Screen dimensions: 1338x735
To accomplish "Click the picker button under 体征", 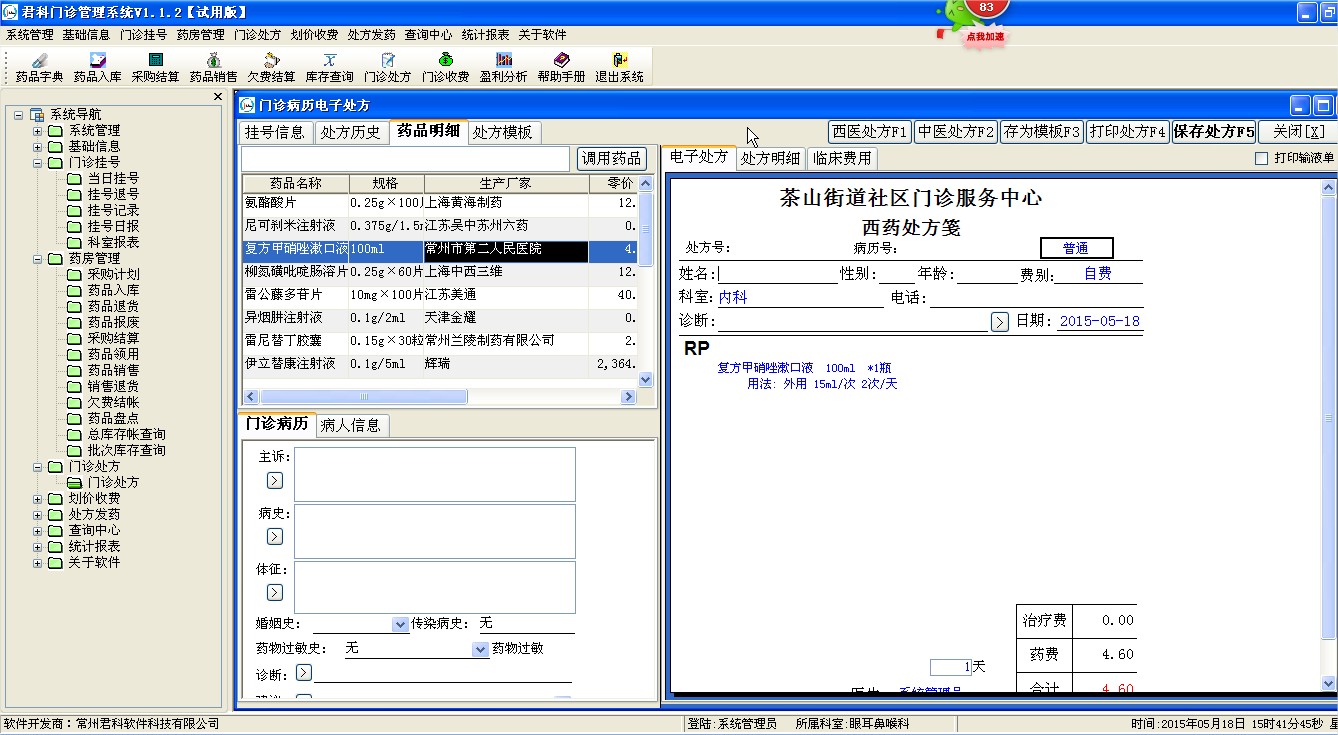I will pos(275,593).
